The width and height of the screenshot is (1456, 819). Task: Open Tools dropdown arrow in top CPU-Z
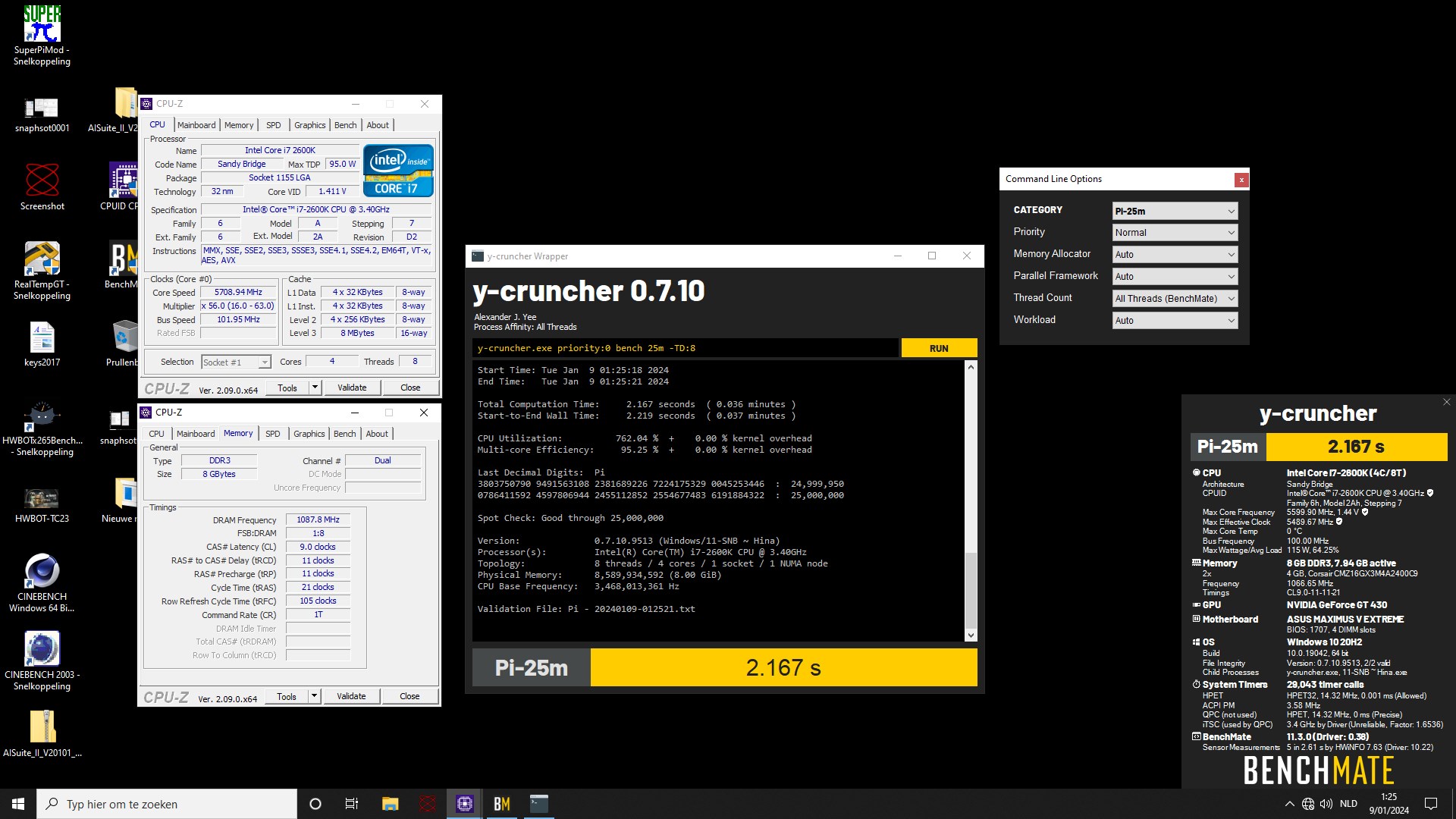pyautogui.click(x=315, y=388)
